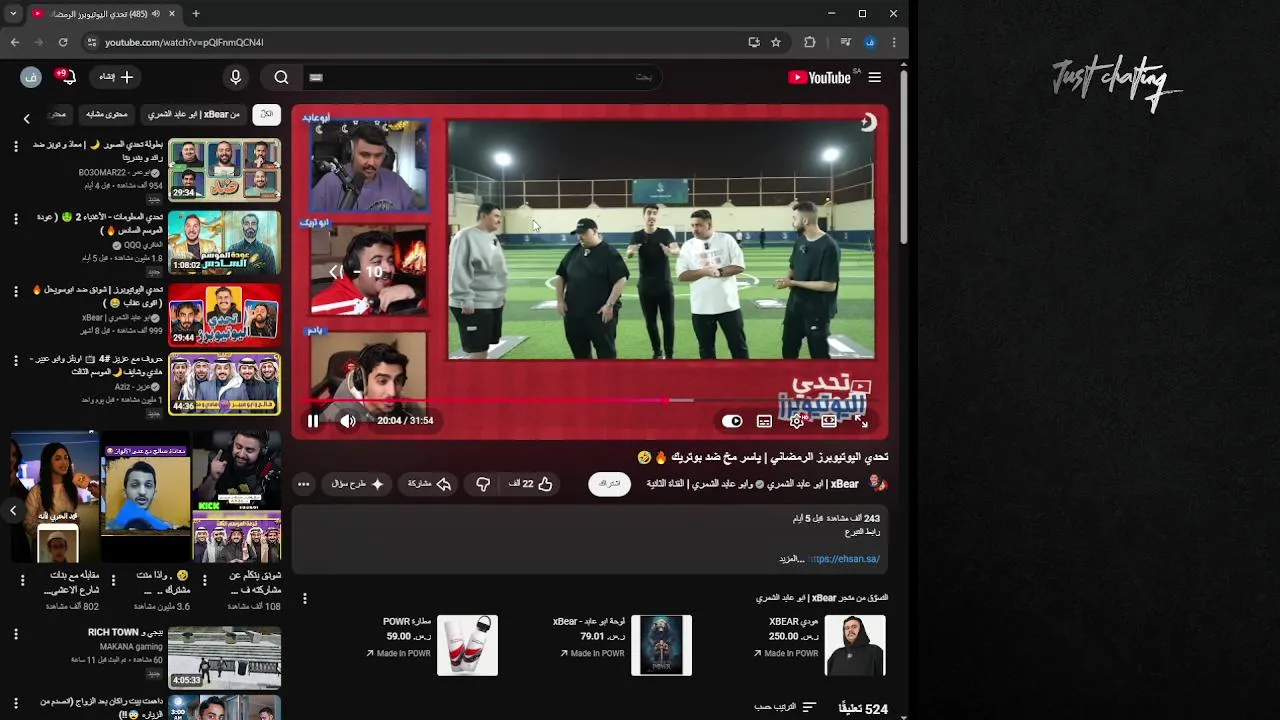Open options menu for 999 ألف views video
Image resolution: width=1280 pixels, height=720 pixels.
click(x=15, y=290)
